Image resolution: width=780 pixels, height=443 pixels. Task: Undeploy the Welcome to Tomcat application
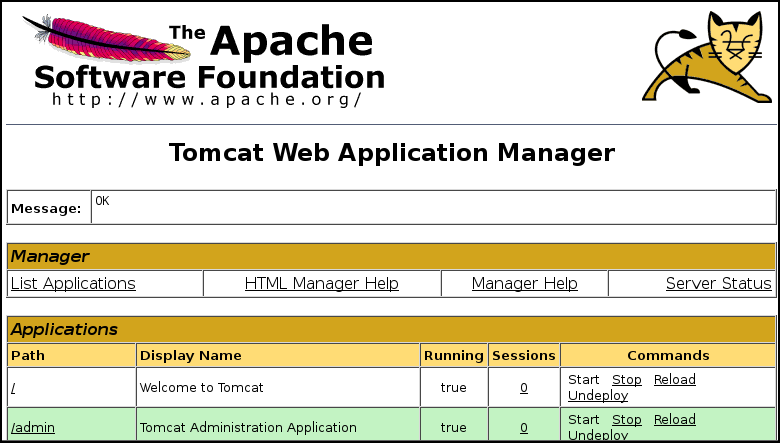coord(598,396)
